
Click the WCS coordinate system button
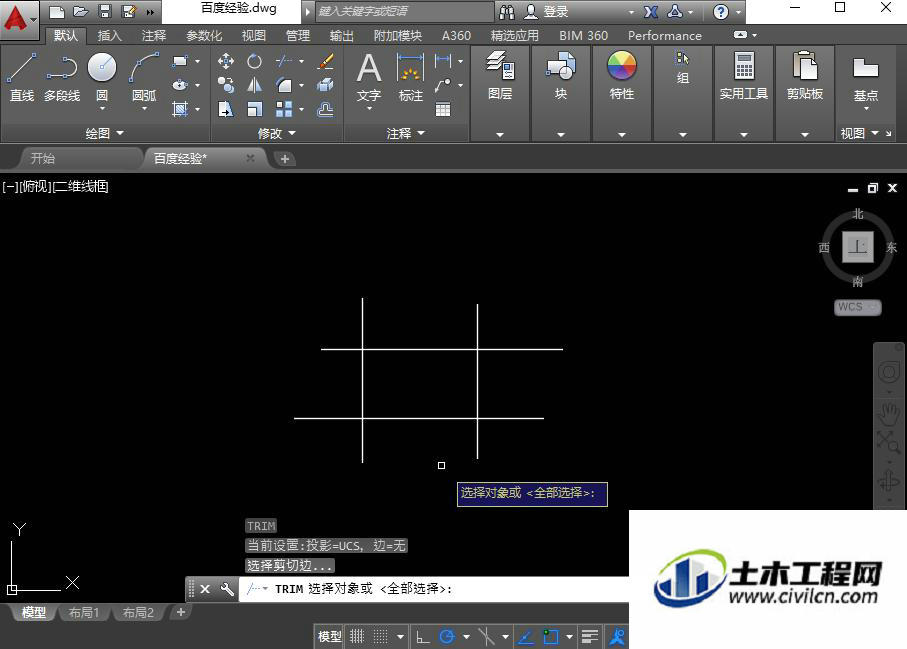point(857,307)
